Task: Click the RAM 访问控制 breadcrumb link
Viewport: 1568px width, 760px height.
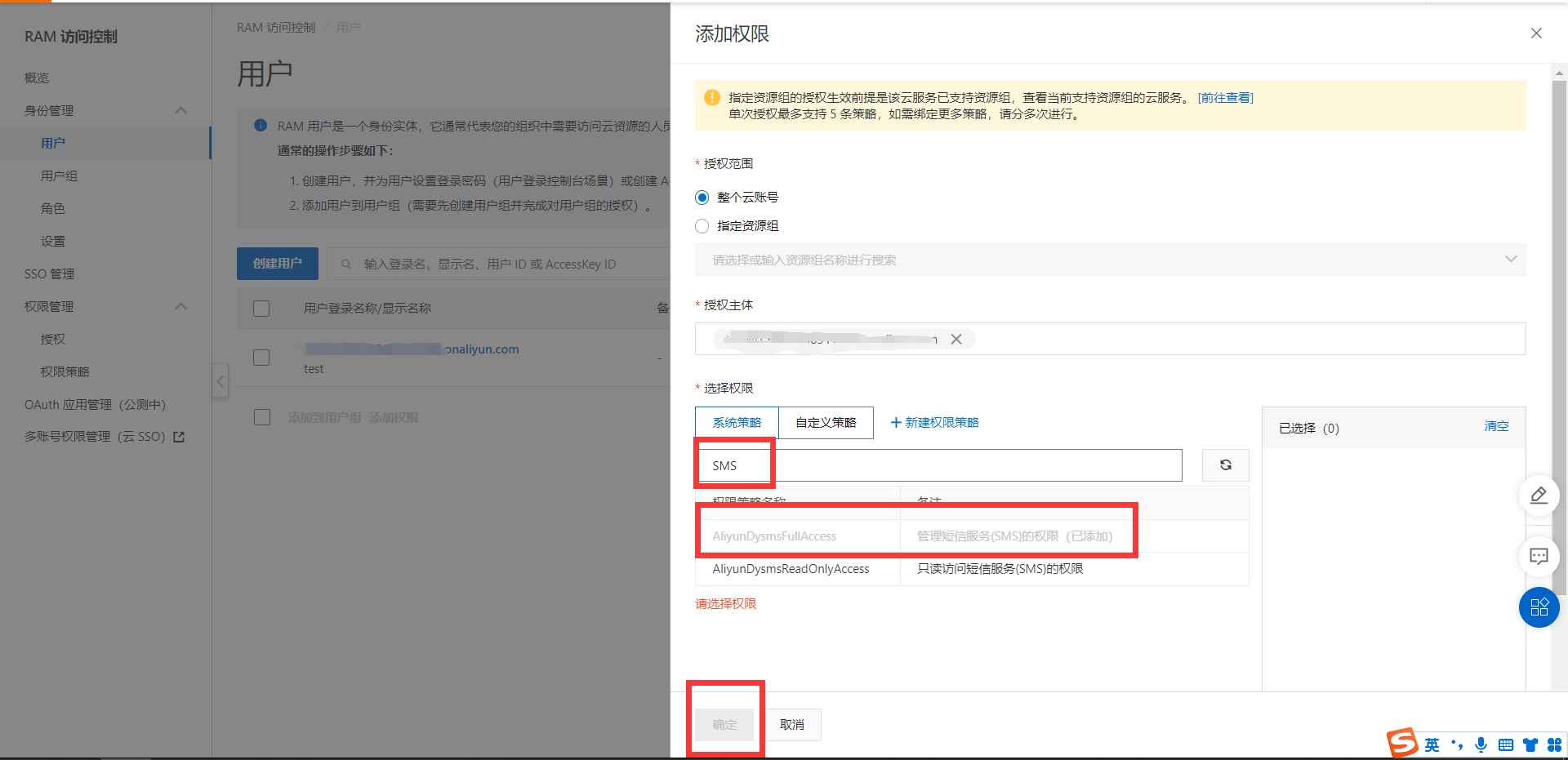Action: pos(276,27)
